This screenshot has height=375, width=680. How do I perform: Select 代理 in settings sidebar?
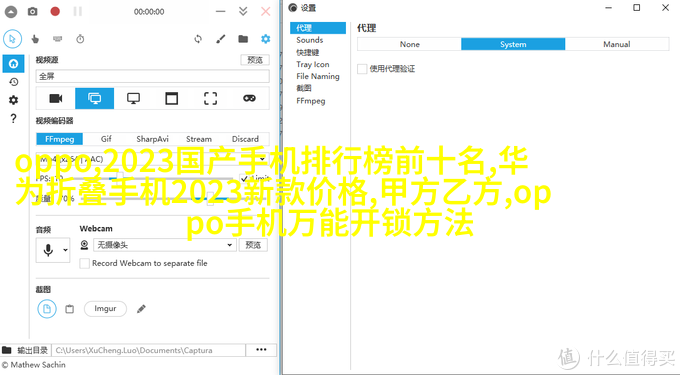pyautogui.click(x=318, y=28)
